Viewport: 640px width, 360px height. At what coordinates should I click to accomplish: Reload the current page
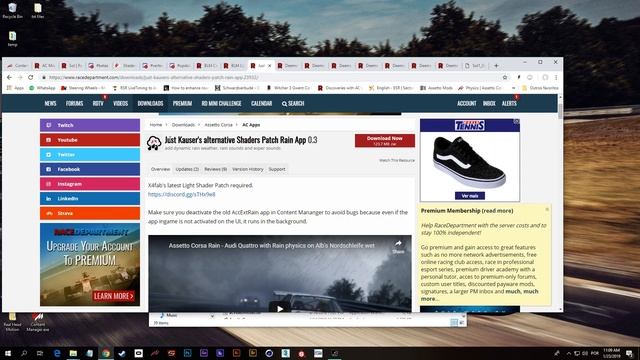[x=31, y=77]
